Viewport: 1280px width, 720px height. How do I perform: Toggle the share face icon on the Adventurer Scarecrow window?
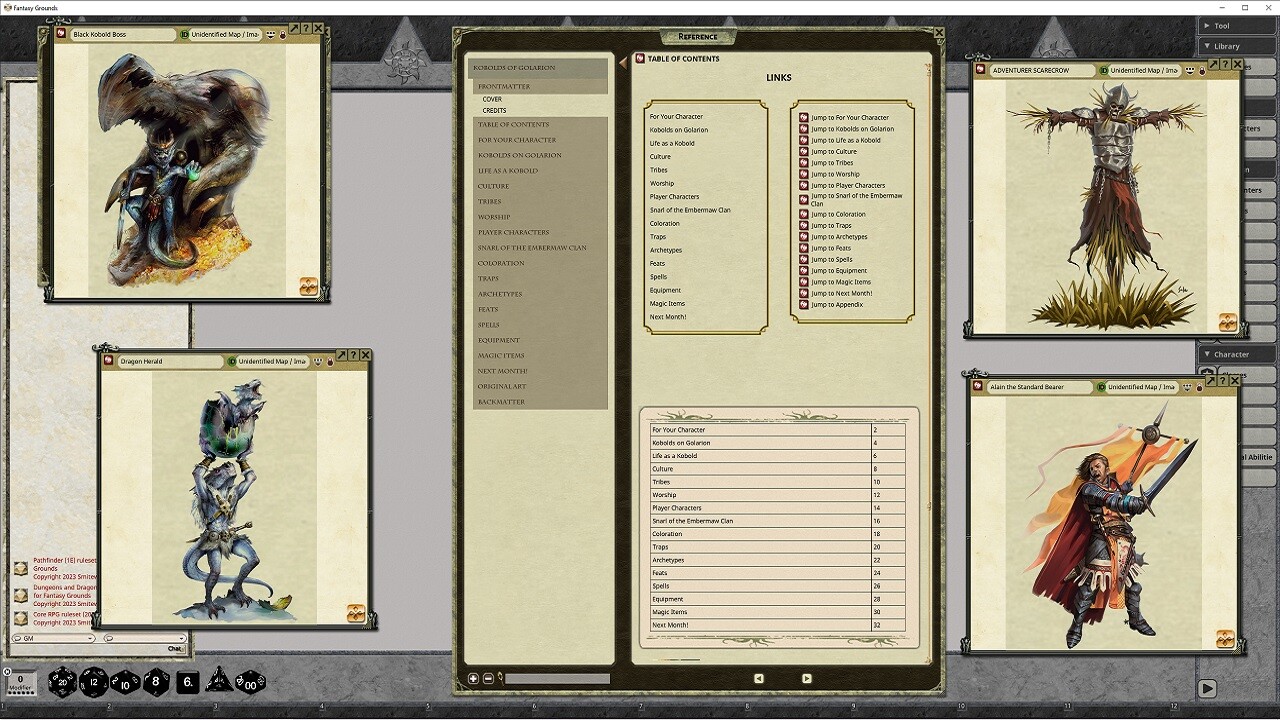[1190, 70]
